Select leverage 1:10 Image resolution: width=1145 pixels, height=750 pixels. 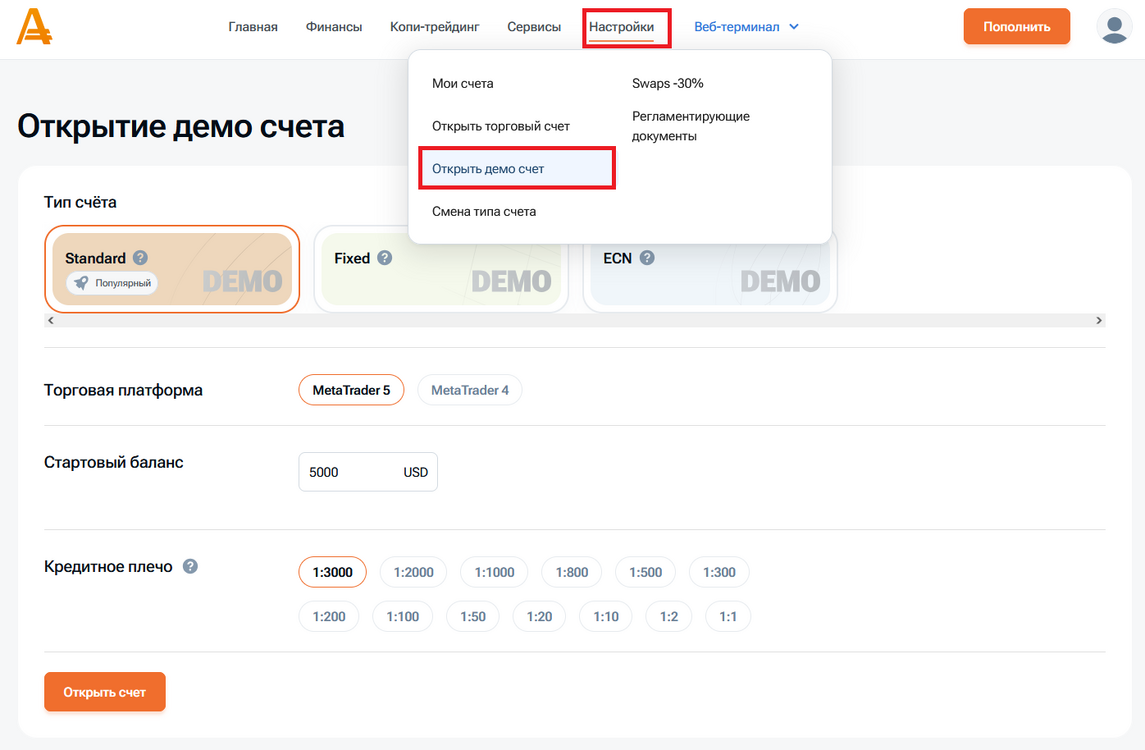pos(605,616)
